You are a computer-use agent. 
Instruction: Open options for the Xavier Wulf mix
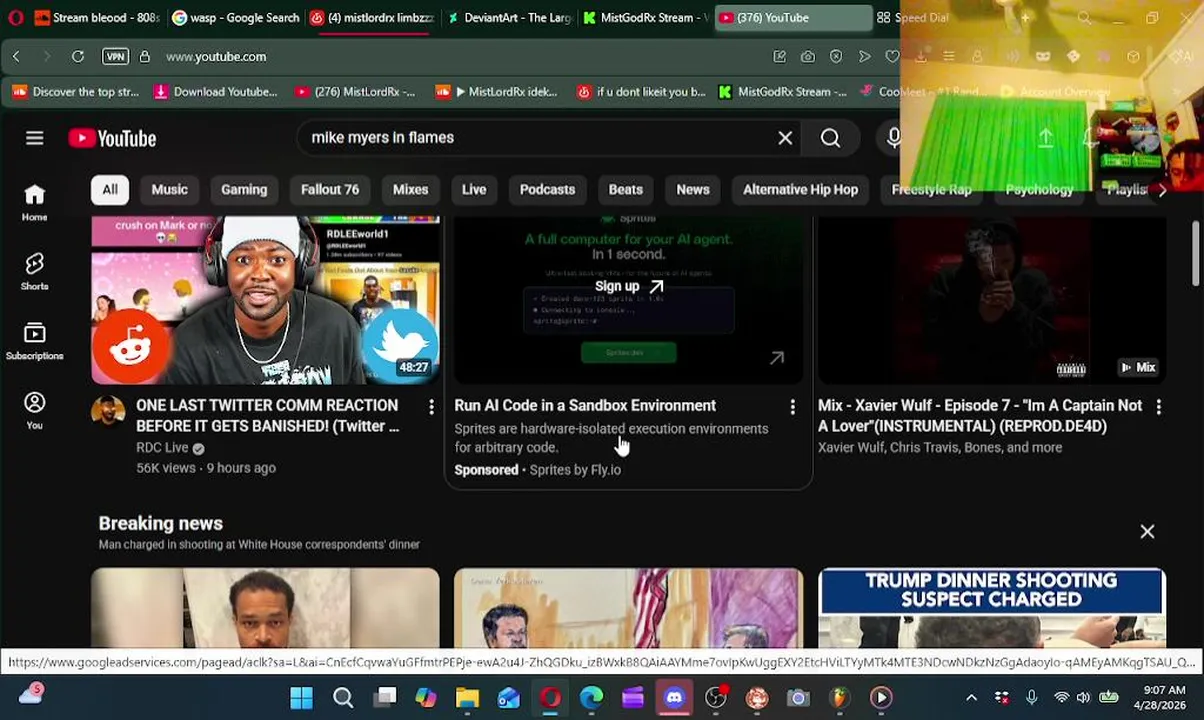coord(1158,407)
